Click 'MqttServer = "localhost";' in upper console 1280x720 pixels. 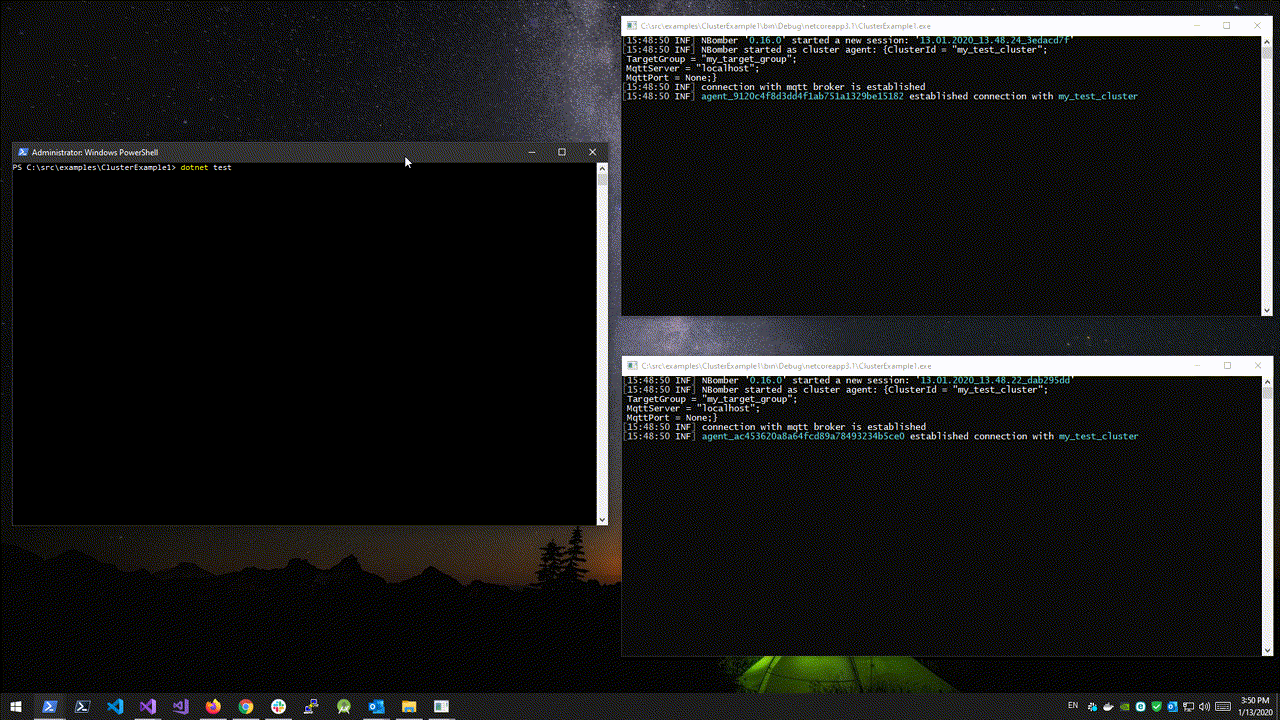693,68
